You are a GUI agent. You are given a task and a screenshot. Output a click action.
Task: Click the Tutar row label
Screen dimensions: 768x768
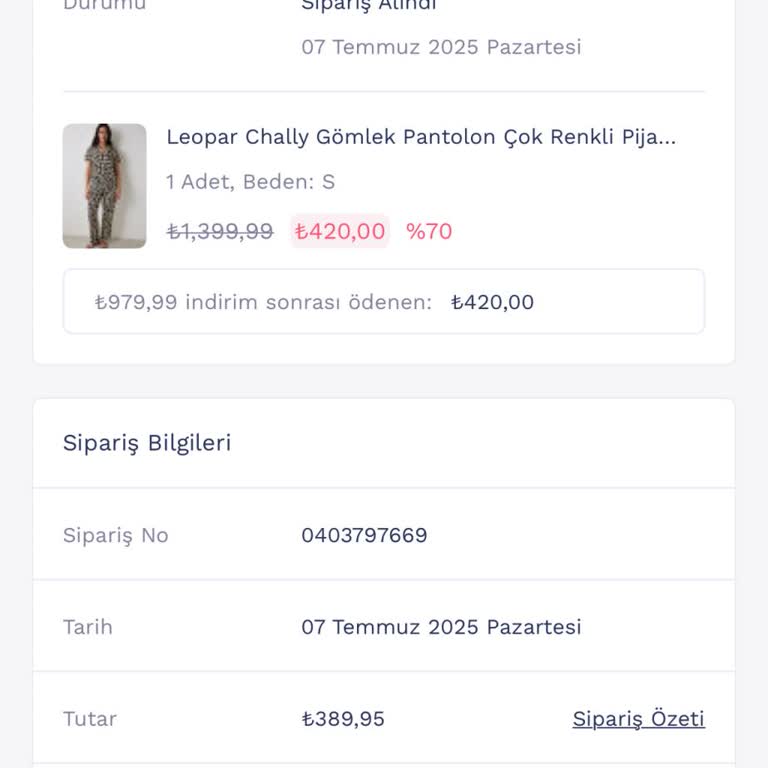click(90, 719)
